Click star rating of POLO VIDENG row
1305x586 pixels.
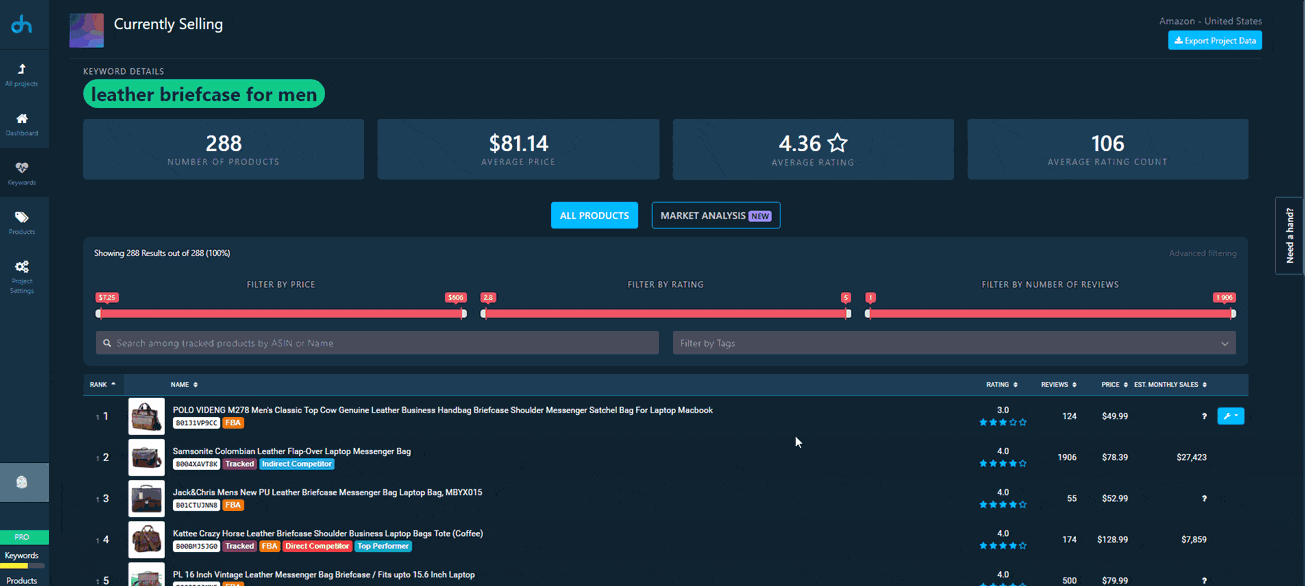tap(1003, 422)
